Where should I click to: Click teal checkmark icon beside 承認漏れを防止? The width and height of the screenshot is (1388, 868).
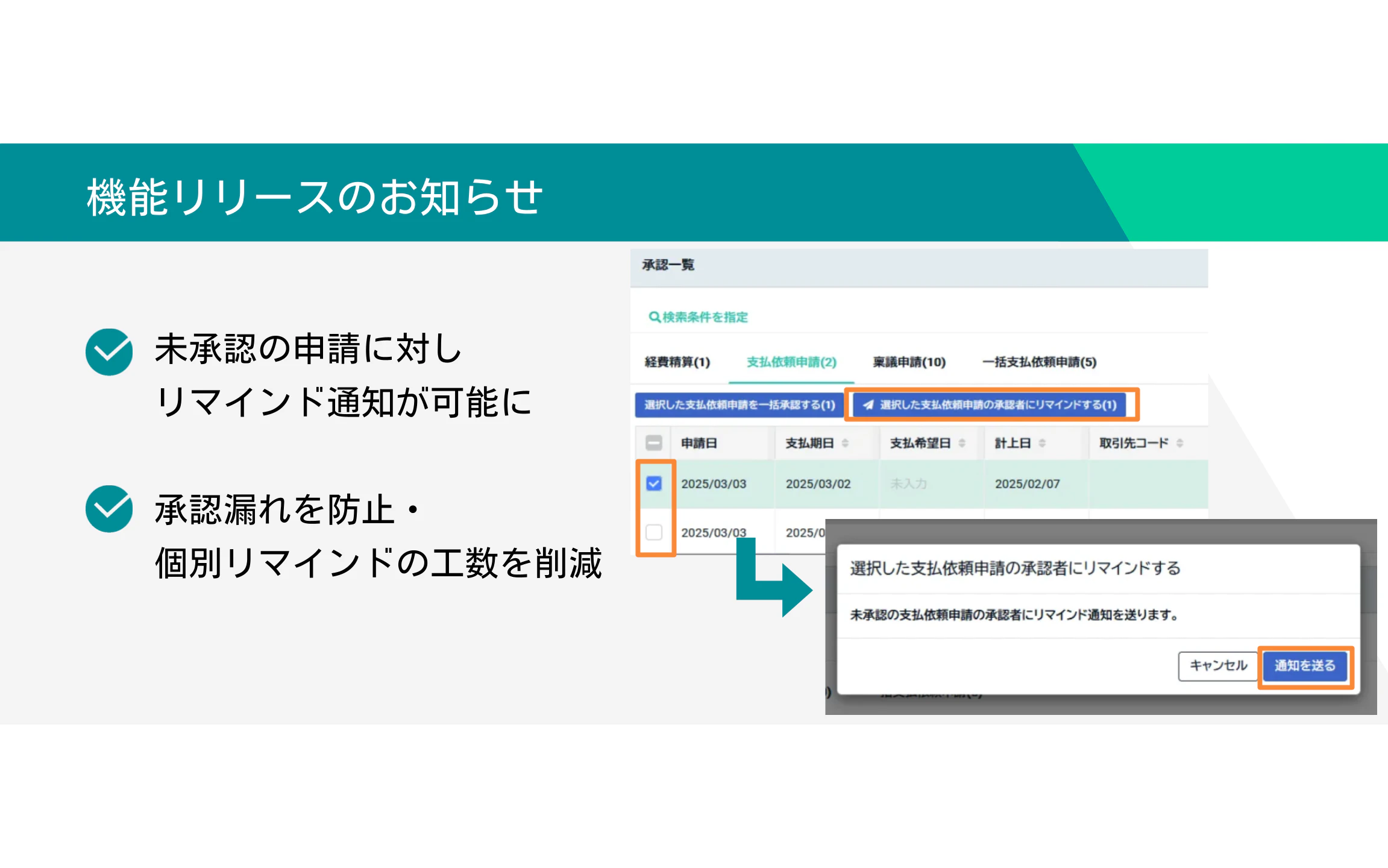point(109,509)
